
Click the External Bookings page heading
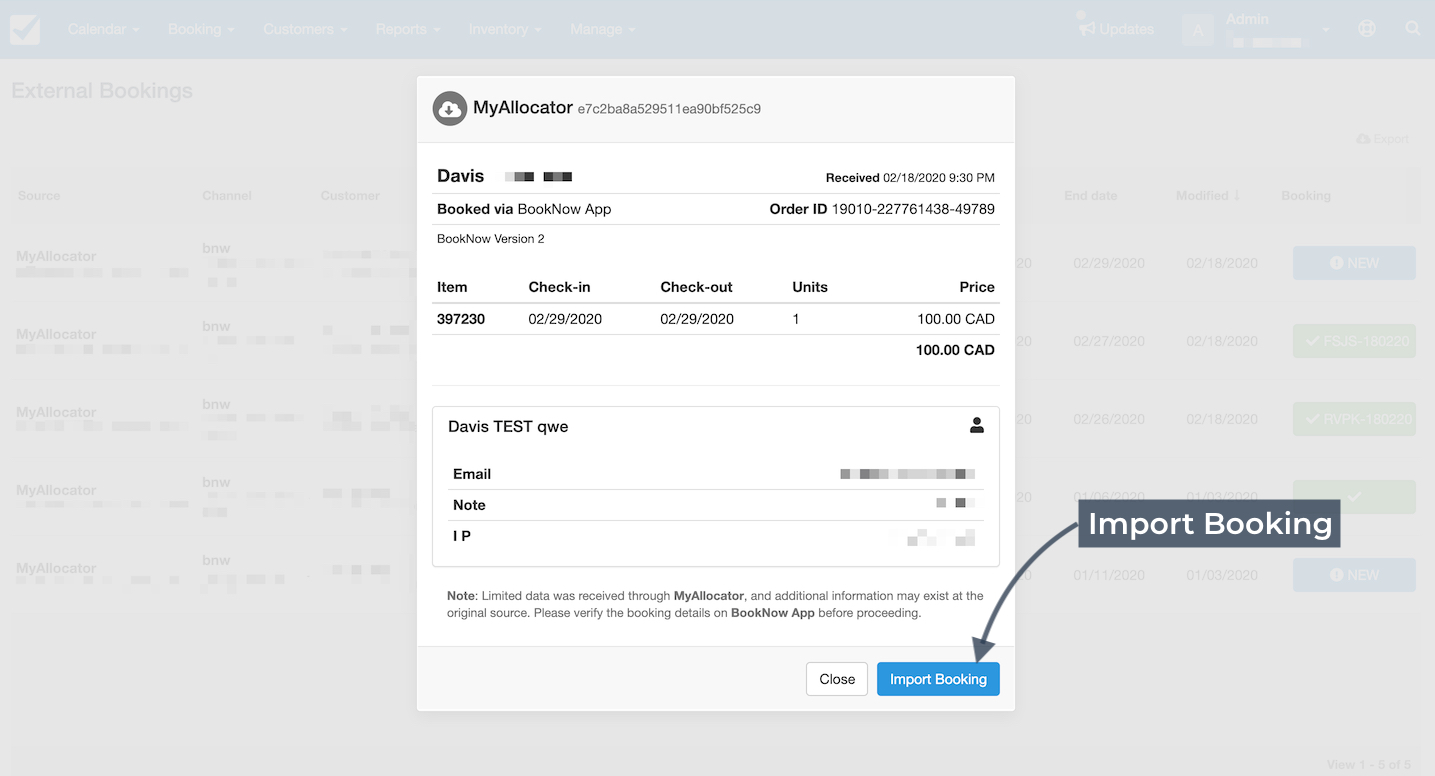(x=102, y=91)
